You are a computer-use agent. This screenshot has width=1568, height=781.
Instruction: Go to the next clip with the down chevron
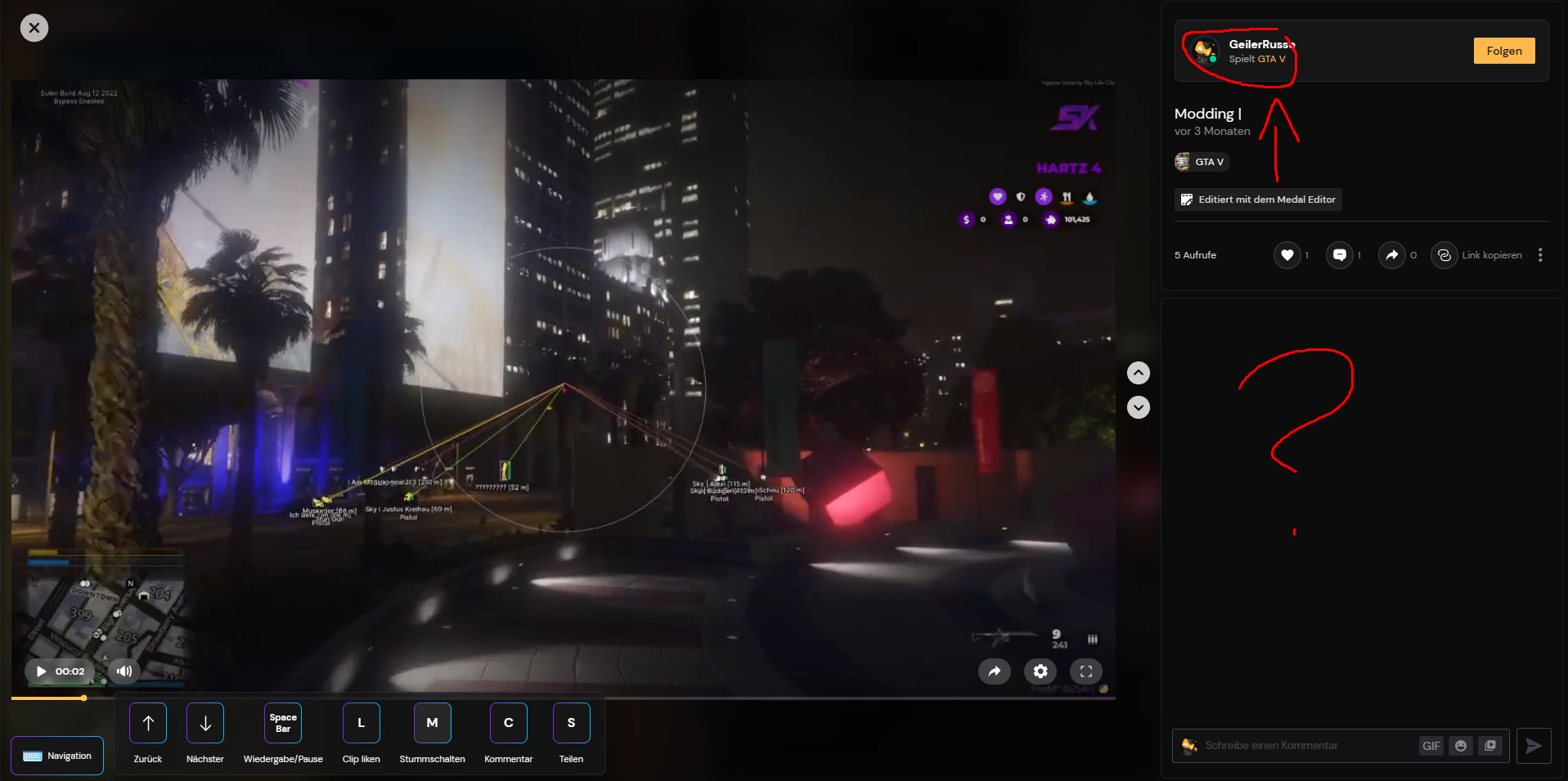pos(1139,407)
